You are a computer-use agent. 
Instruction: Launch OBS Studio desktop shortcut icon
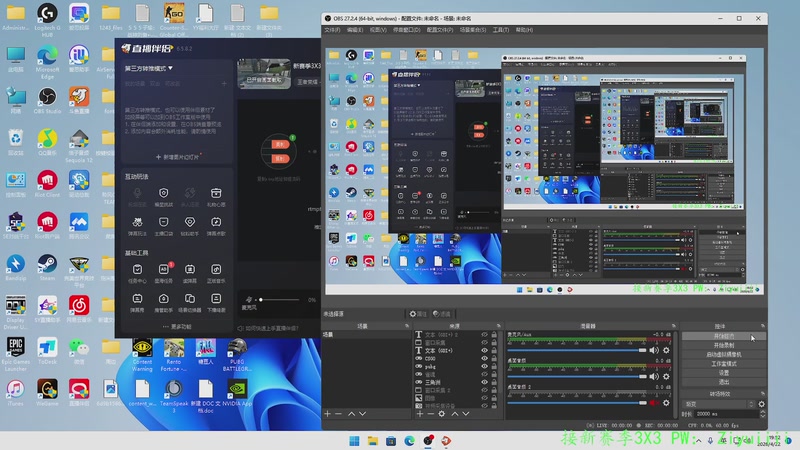coord(47,98)
